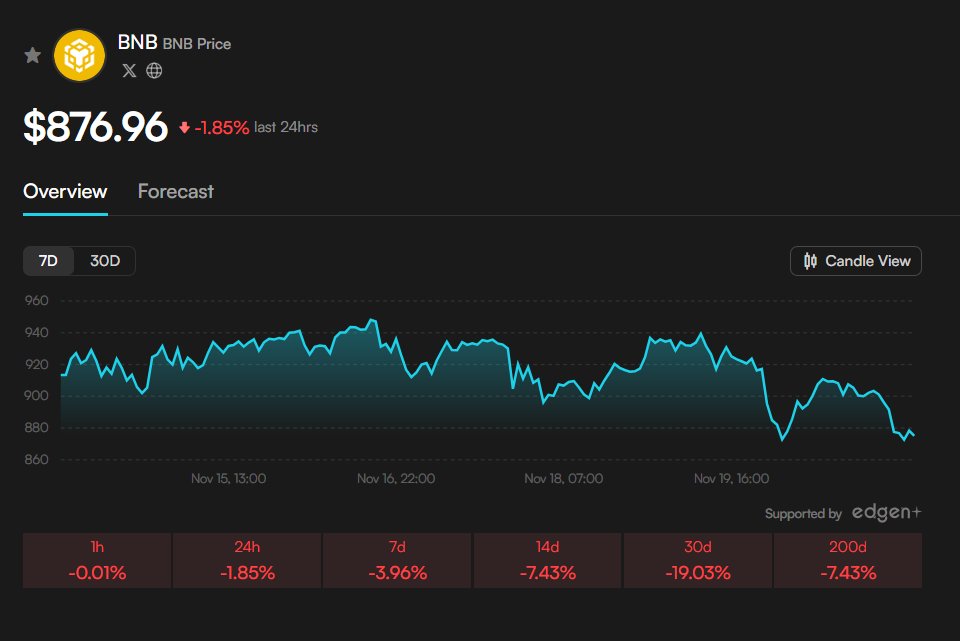
Task: Click the BNB hexagon coin logo
Action: (77, 55)
